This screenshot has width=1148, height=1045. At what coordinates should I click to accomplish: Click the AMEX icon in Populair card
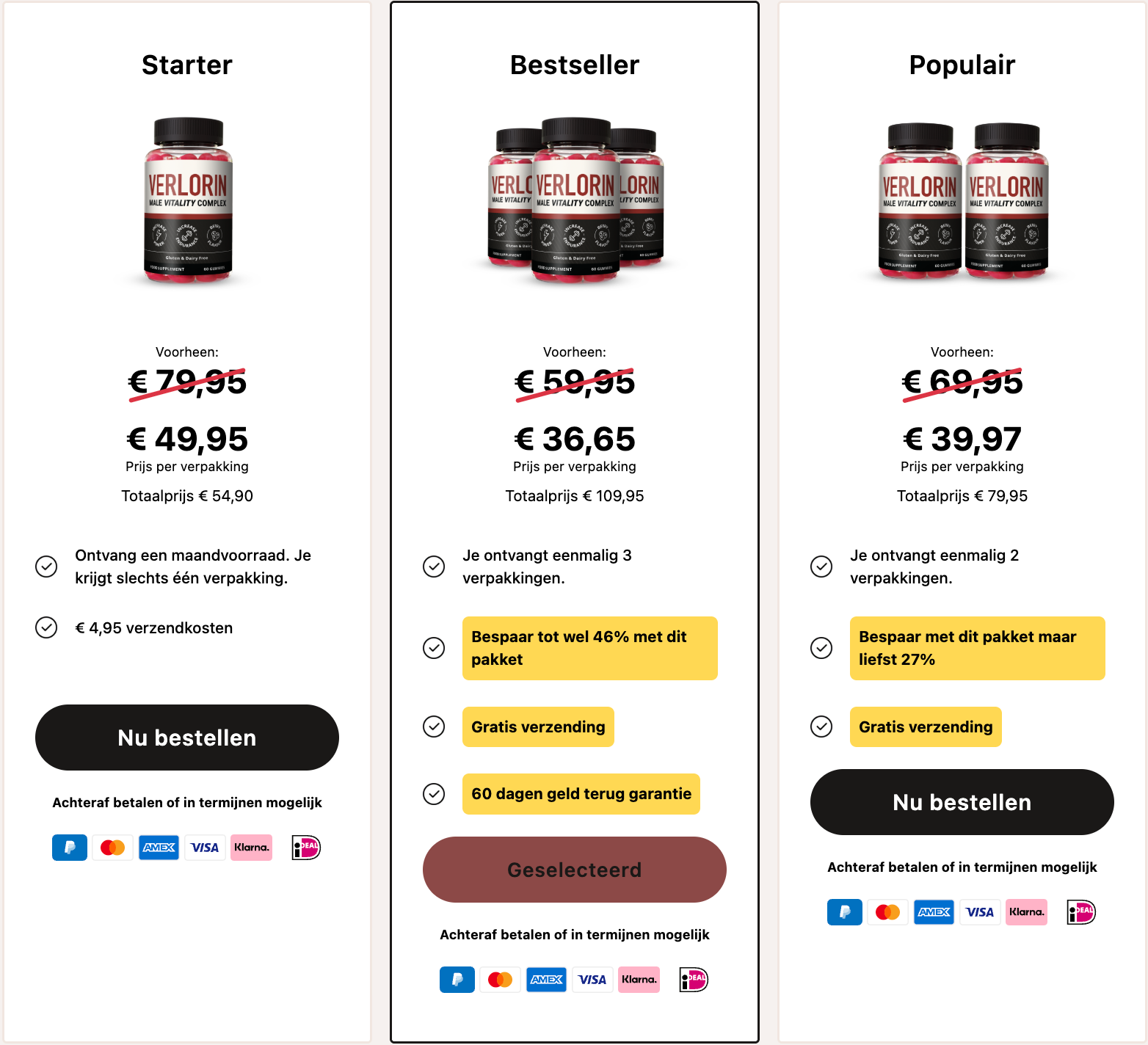934,912
